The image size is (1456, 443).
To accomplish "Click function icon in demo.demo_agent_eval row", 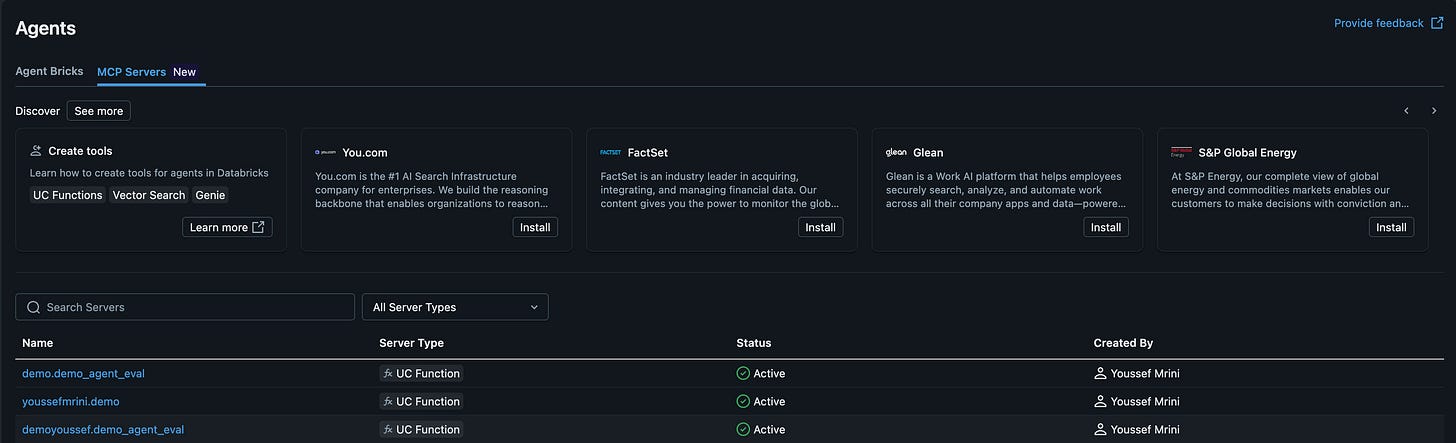I will pyautogui.click(x=387, y=373).
